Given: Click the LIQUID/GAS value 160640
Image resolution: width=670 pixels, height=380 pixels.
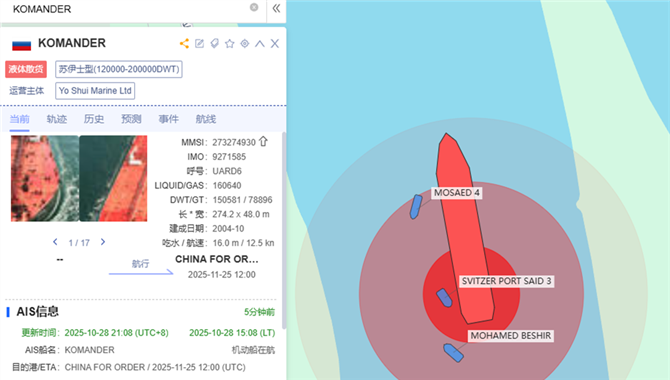Looking at the screenshot, I should click(227, 186).
